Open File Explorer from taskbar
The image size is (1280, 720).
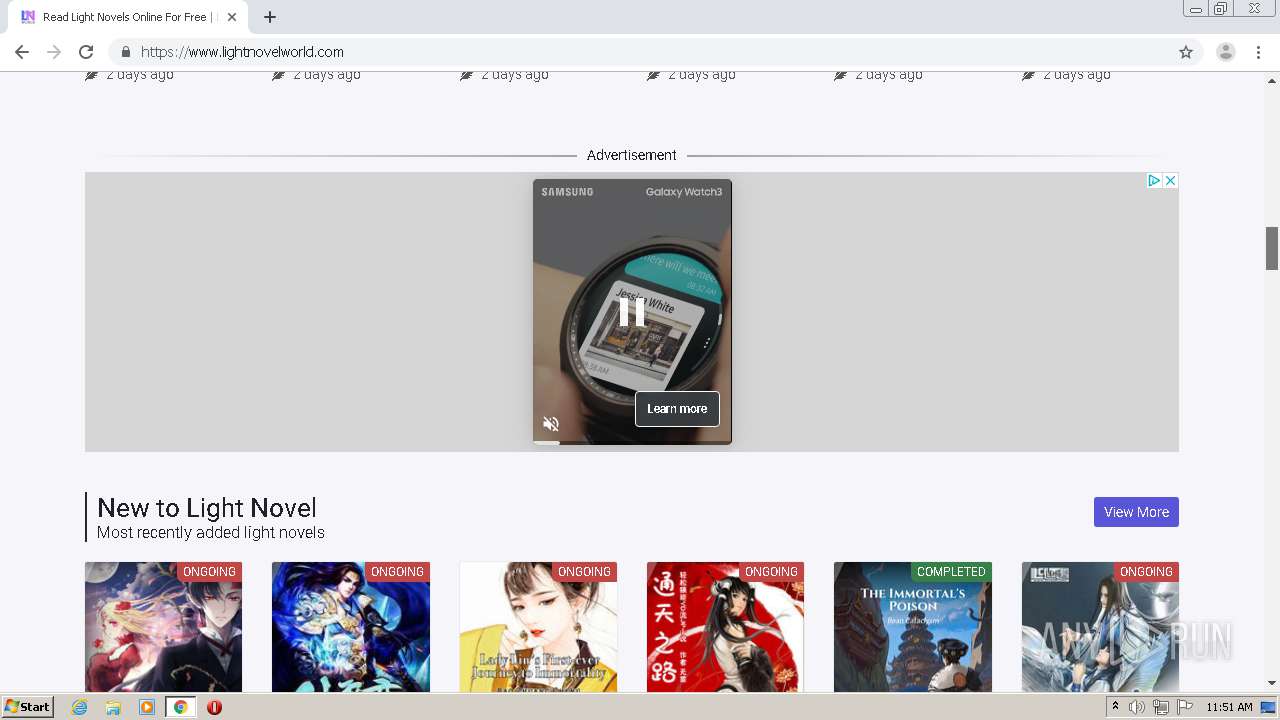pyautogui.click(x=113, y=707)
